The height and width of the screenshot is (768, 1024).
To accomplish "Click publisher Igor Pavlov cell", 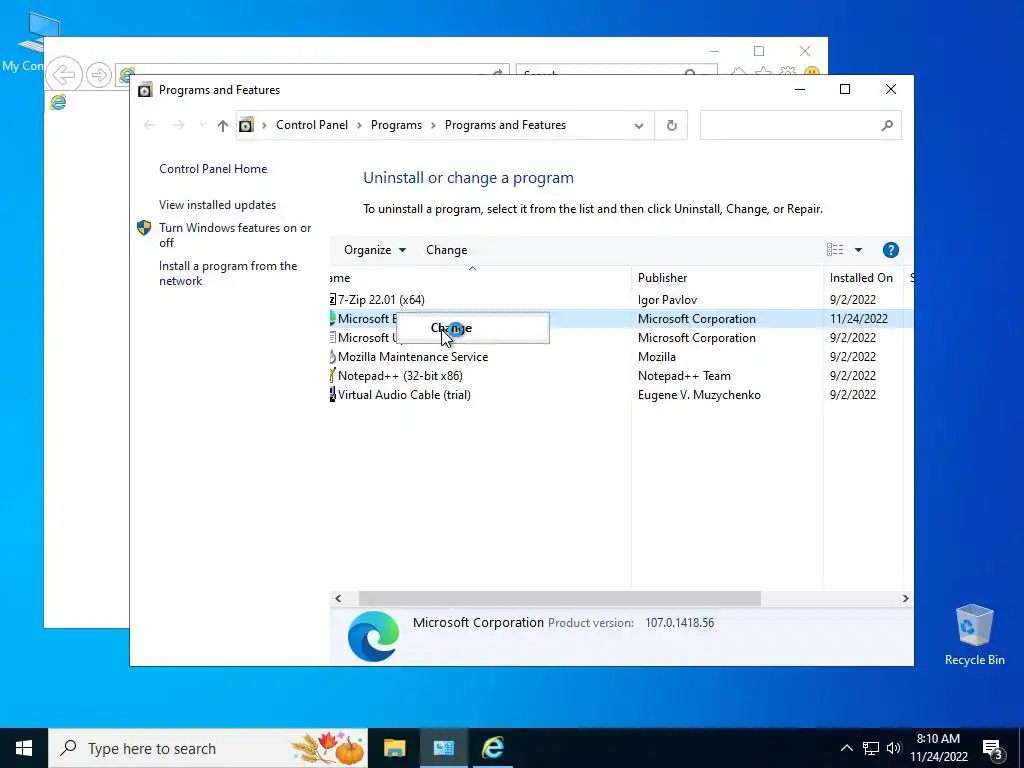I will (x=667, y=300).
